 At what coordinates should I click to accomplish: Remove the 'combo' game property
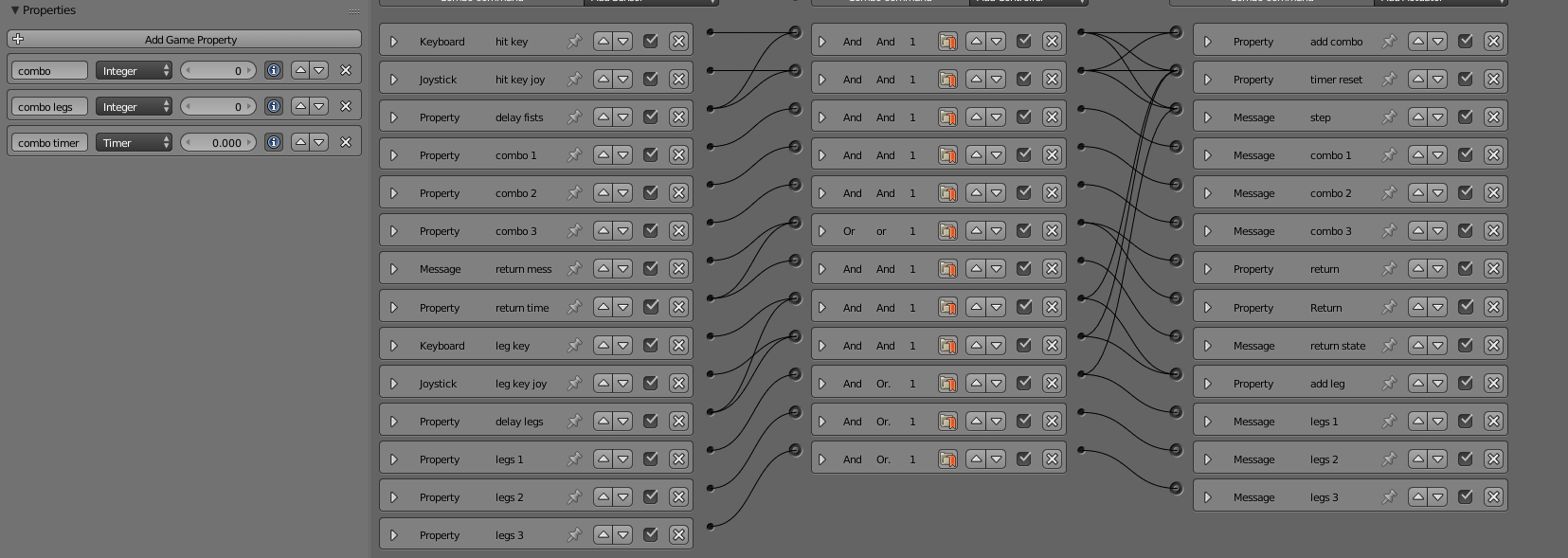pos(346,70)
